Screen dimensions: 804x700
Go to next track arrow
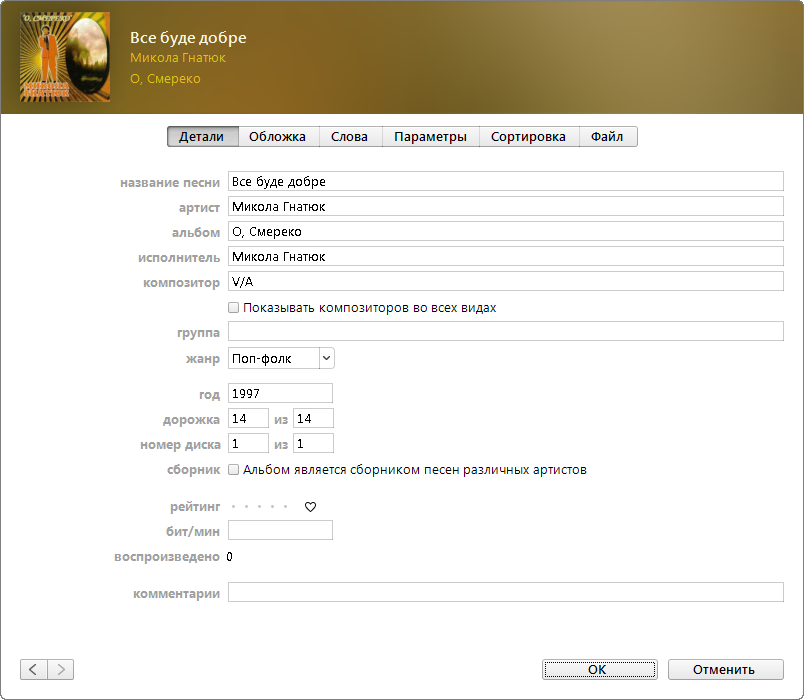tap(61, 669)
